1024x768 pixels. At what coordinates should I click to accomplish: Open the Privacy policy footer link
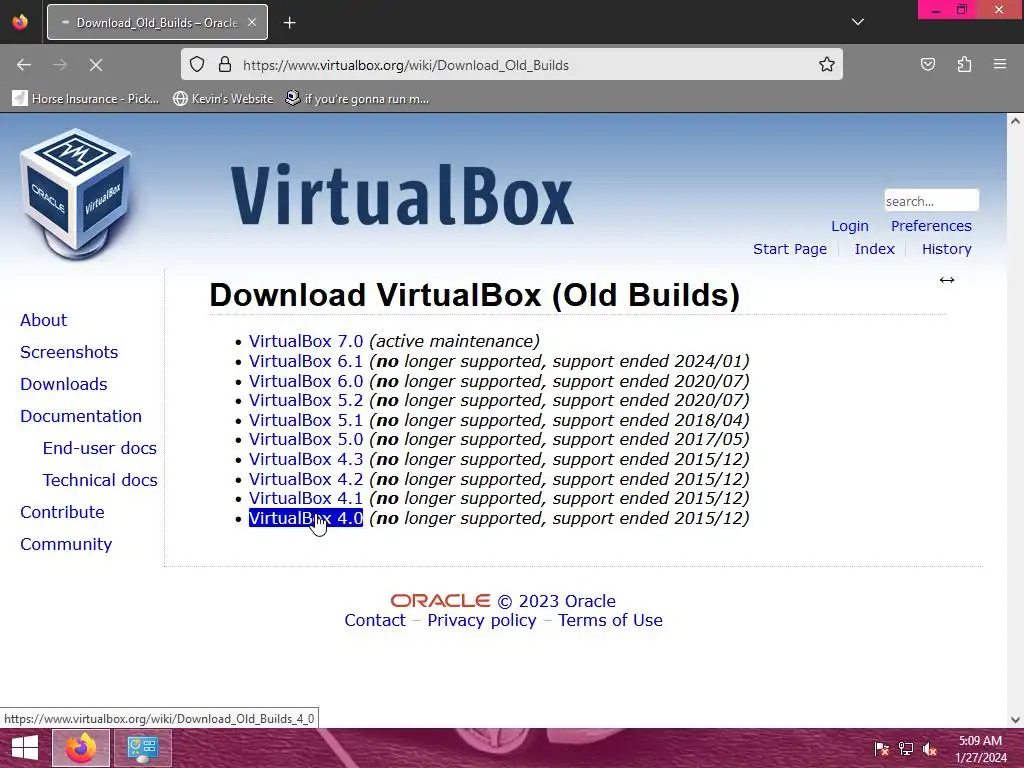(x=482, y=620)
